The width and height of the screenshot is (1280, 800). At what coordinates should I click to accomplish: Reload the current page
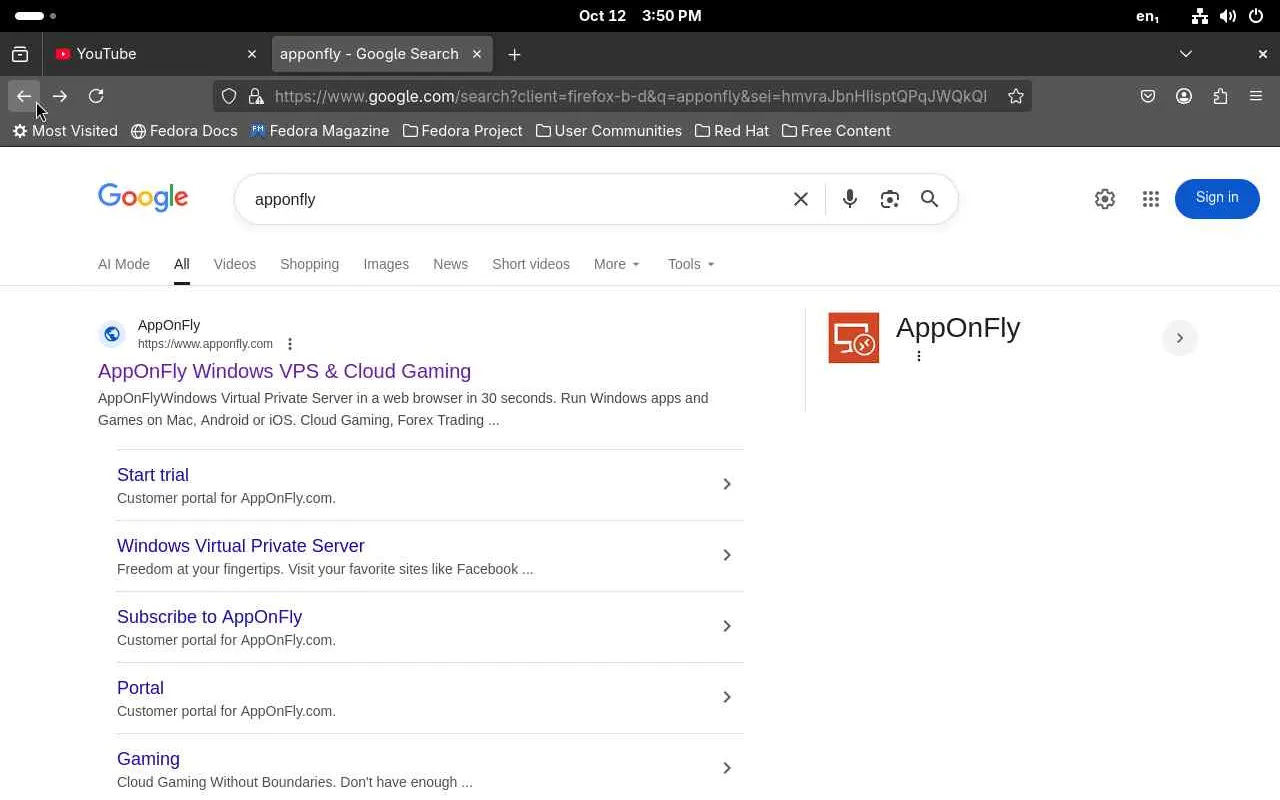96,96
